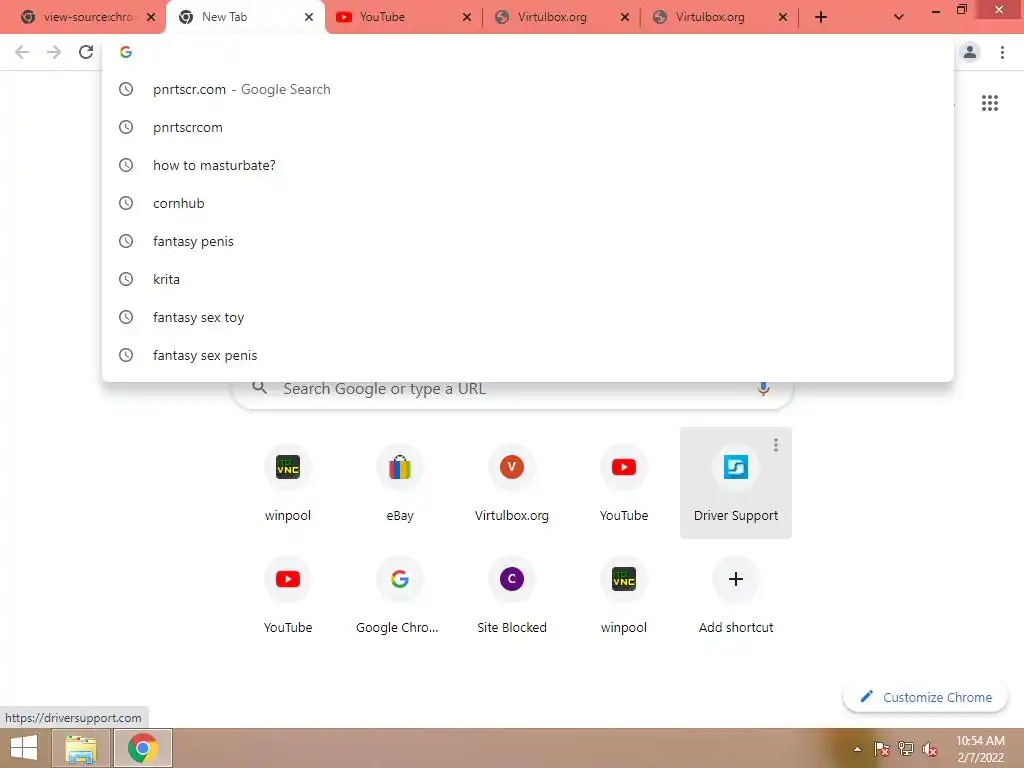Image resolution: width=1024 pixels, height=768 pixels.
Task: Close the New Tab tab
Action: (x=309, y=17)
